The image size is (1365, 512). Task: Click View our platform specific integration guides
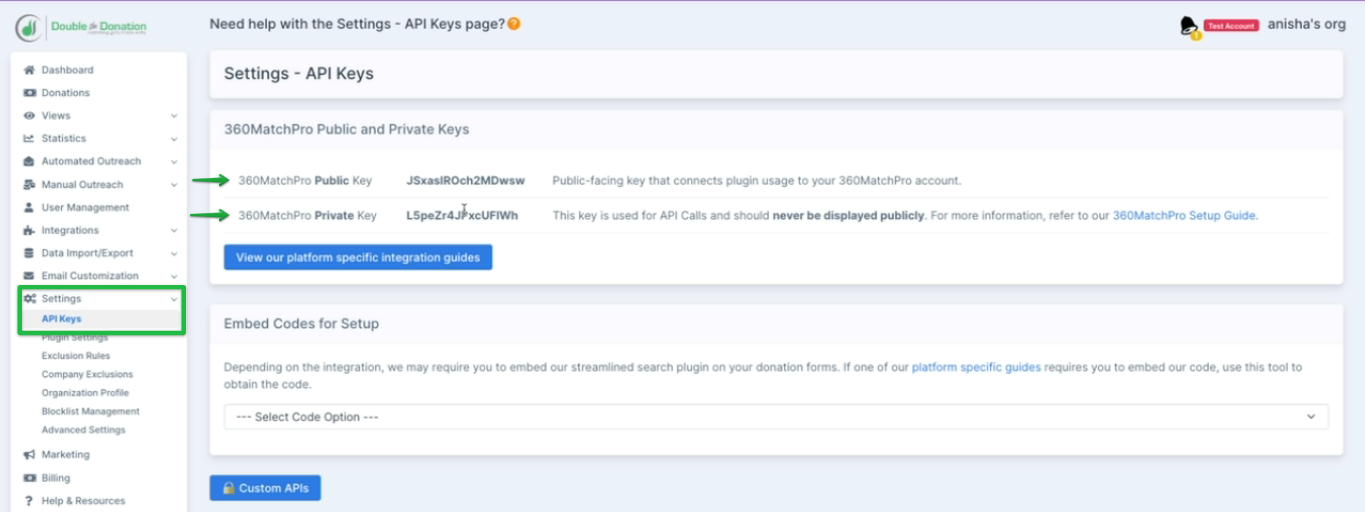(x=358, y=258)
